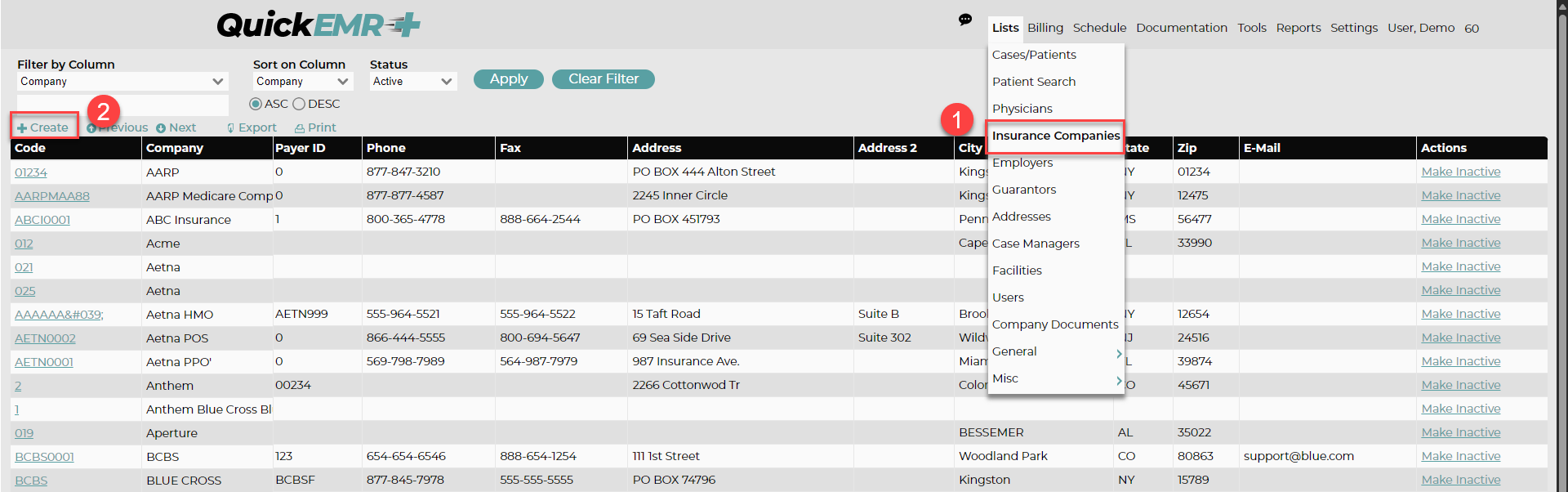
Task: Click the Next arrow icon
Action: point(161,128)
